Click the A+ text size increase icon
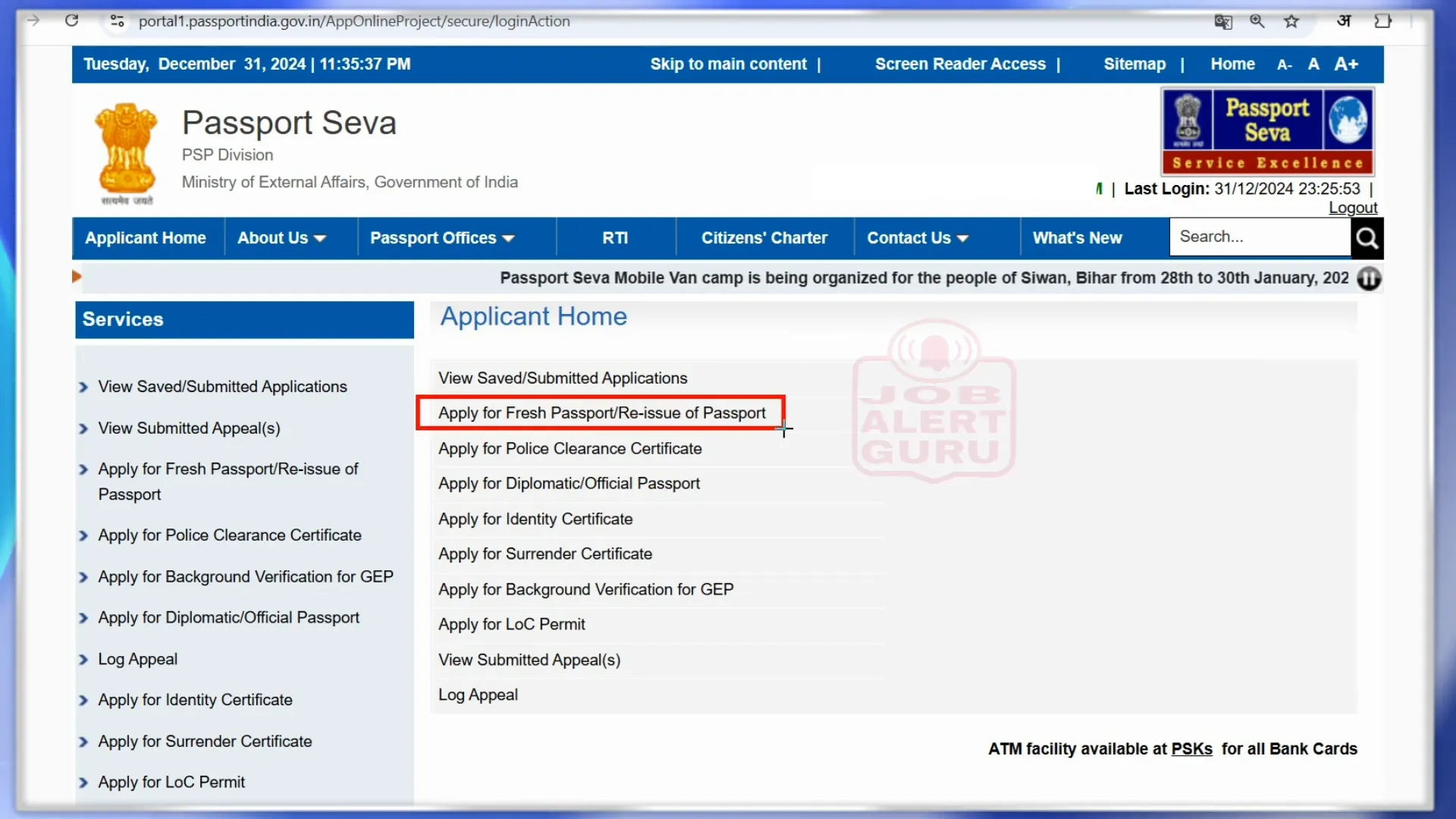The image size is (1456, 819). (x=1346, y=64)
